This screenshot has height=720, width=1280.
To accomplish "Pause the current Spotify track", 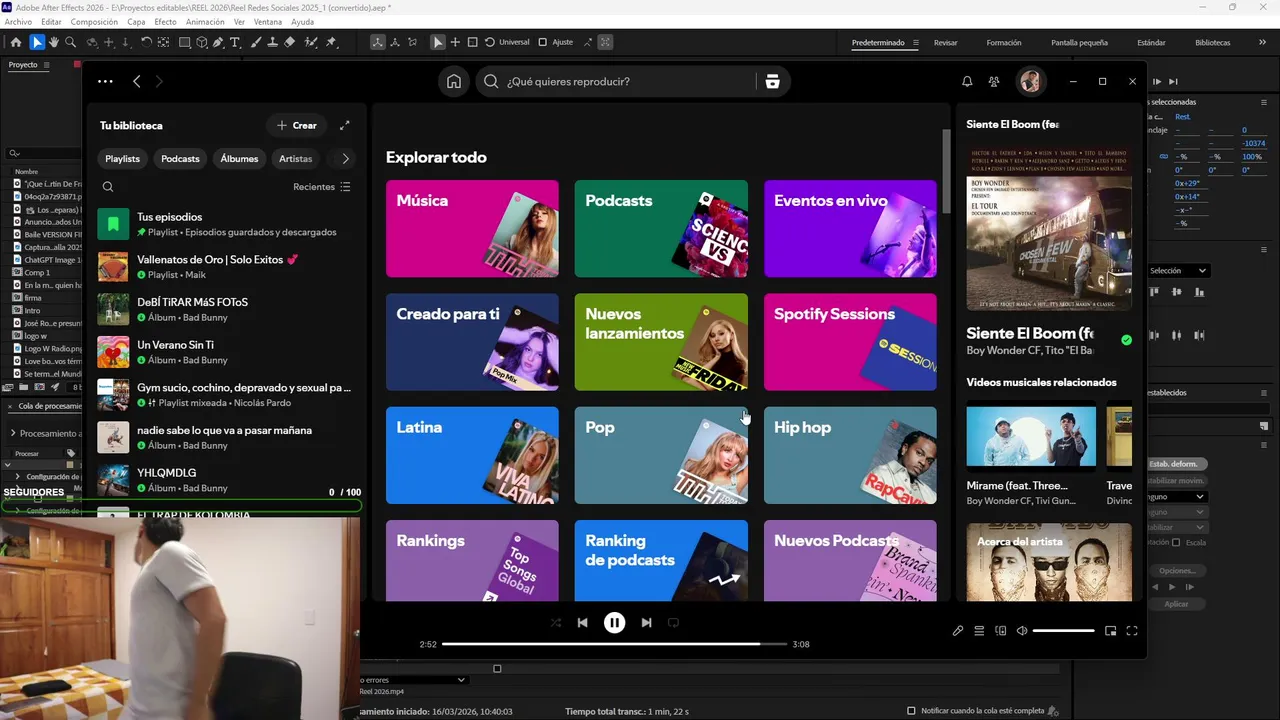I will [x=614, y=623].
